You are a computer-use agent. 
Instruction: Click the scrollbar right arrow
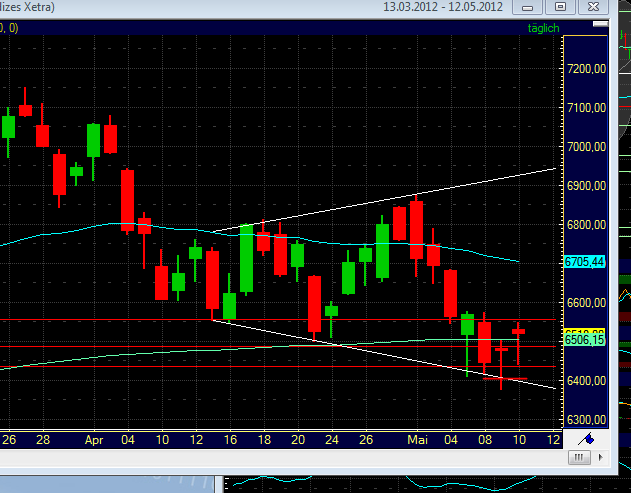(x=601, y=458)
